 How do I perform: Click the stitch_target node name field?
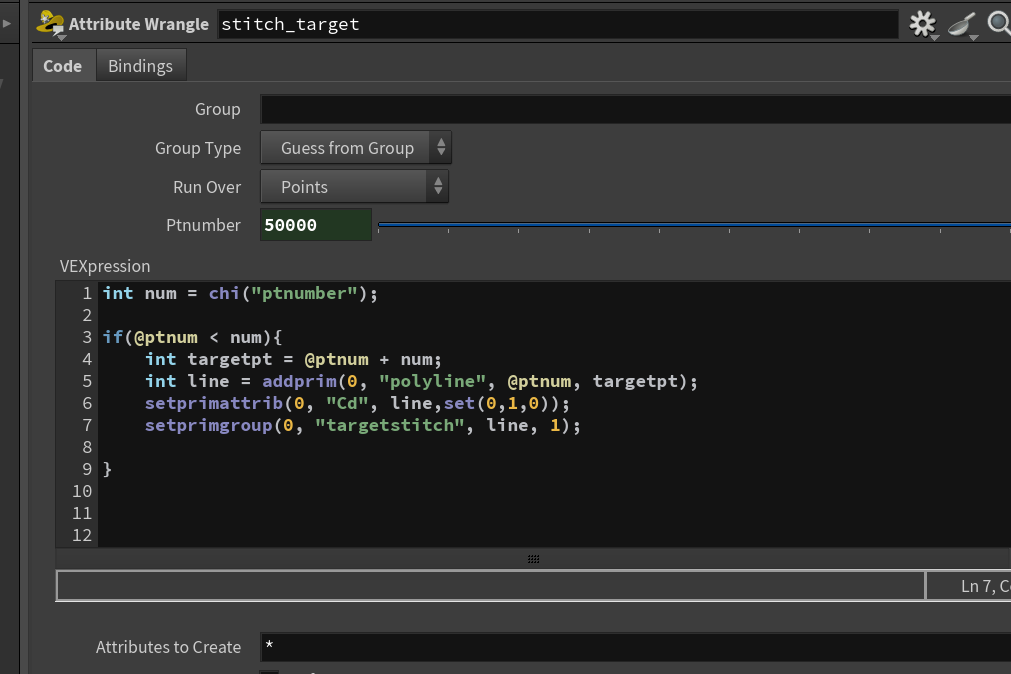click(558, 25)
